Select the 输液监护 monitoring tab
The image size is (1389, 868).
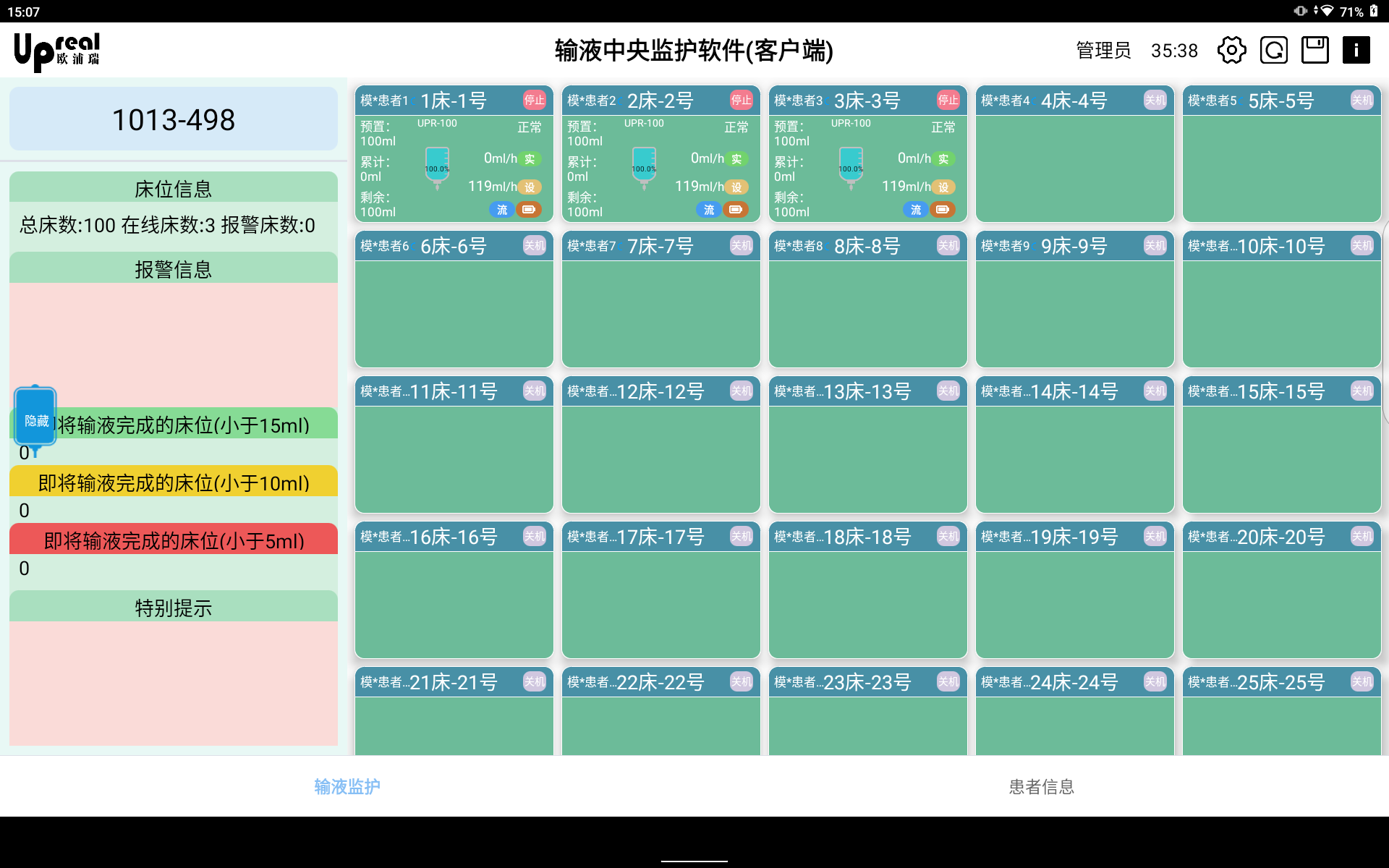click(347, 786)
